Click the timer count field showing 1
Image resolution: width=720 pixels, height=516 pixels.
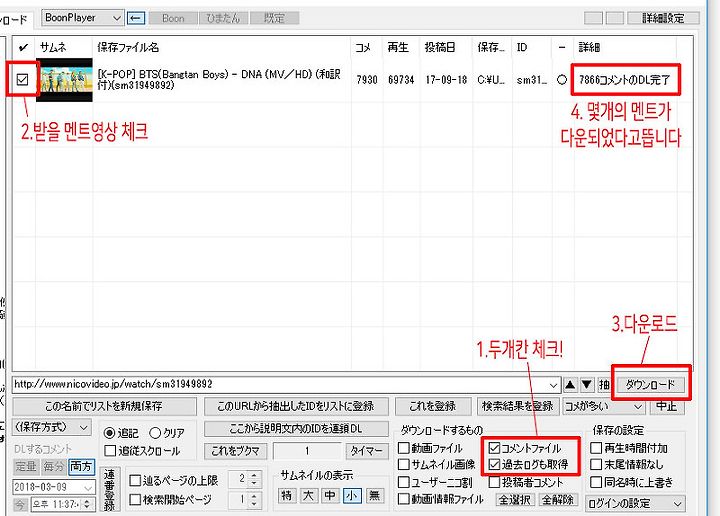307,451
